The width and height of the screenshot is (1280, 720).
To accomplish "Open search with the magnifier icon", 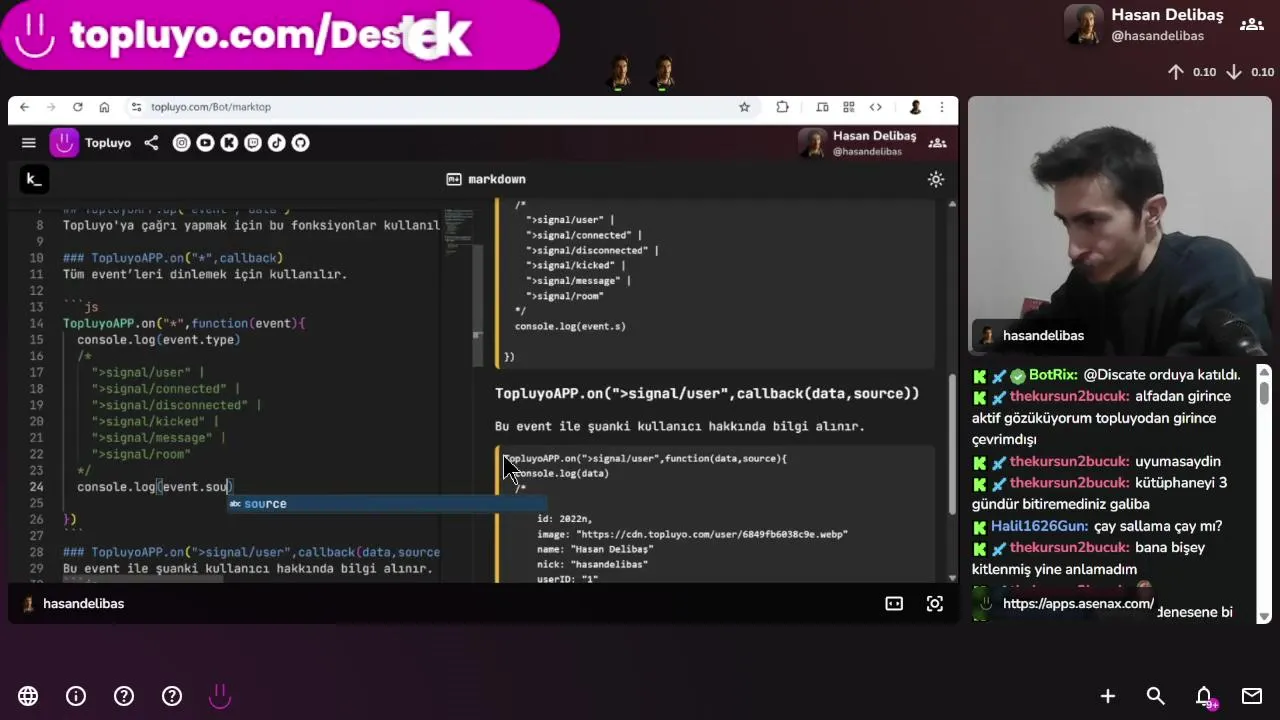I will click(1156, 696).
